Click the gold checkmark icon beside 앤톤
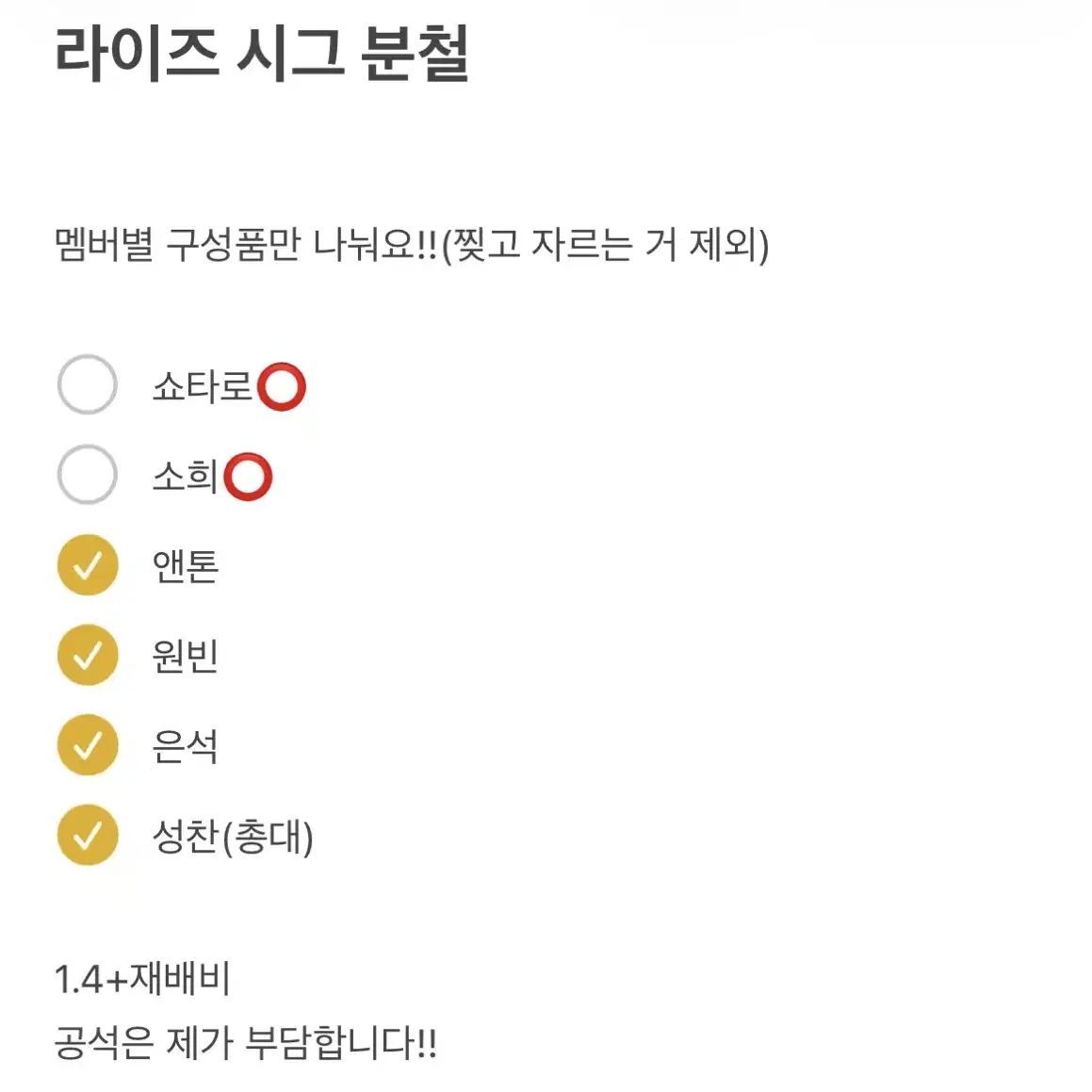 (x=87, y=565)
